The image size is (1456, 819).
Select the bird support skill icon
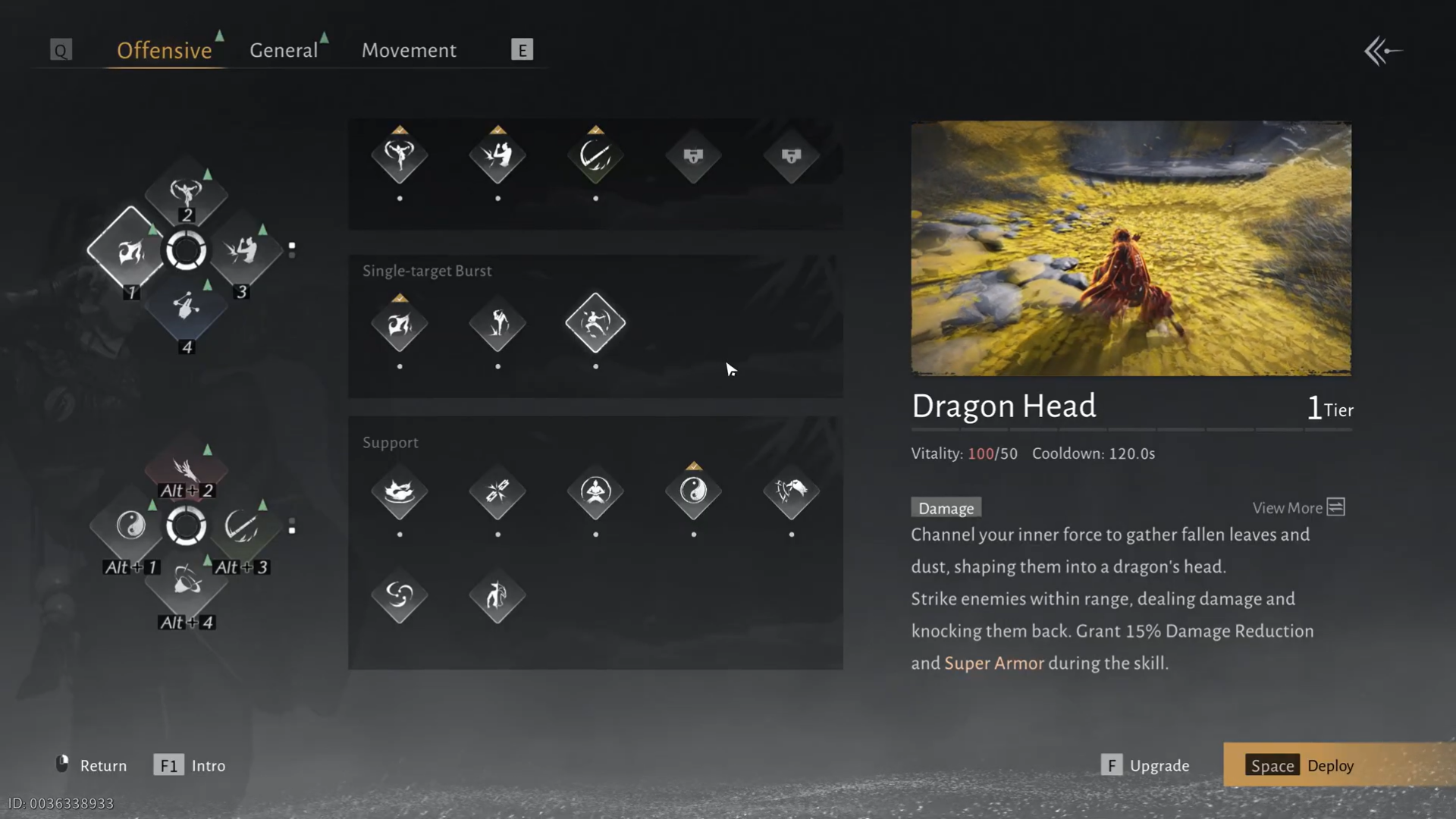(791, 491)
